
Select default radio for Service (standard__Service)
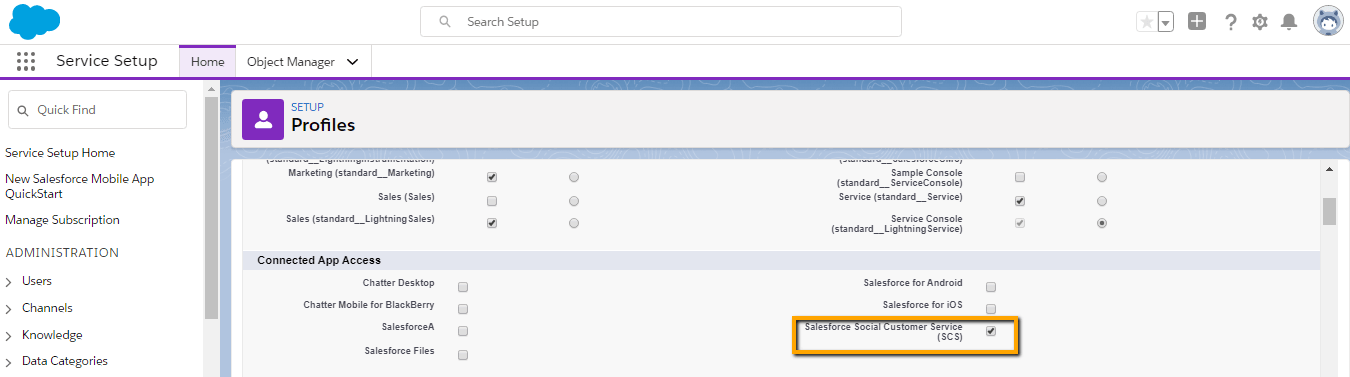(1101, 201)
